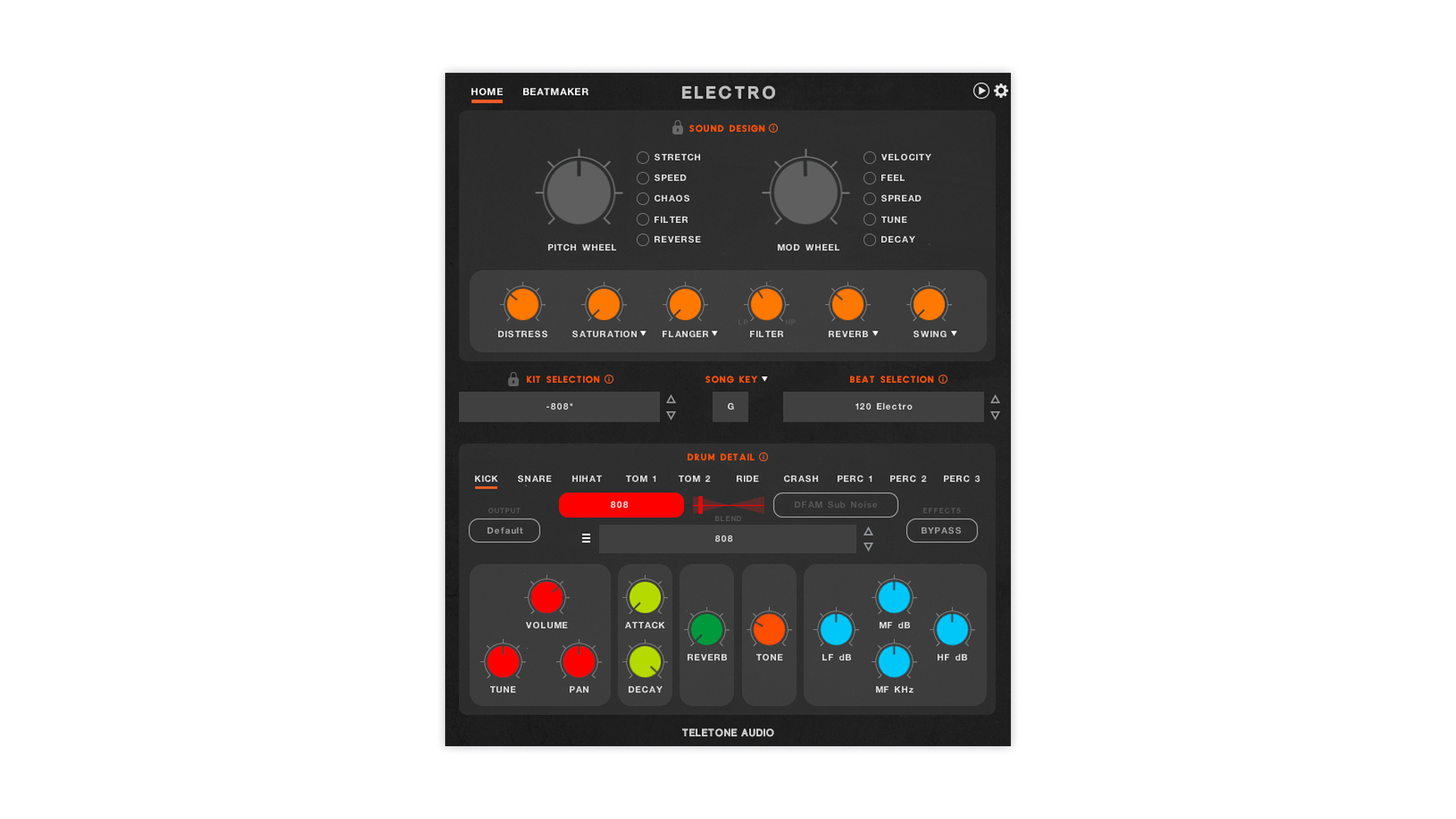Select the Reverse pitch wheel option

(x=642, y=240)
